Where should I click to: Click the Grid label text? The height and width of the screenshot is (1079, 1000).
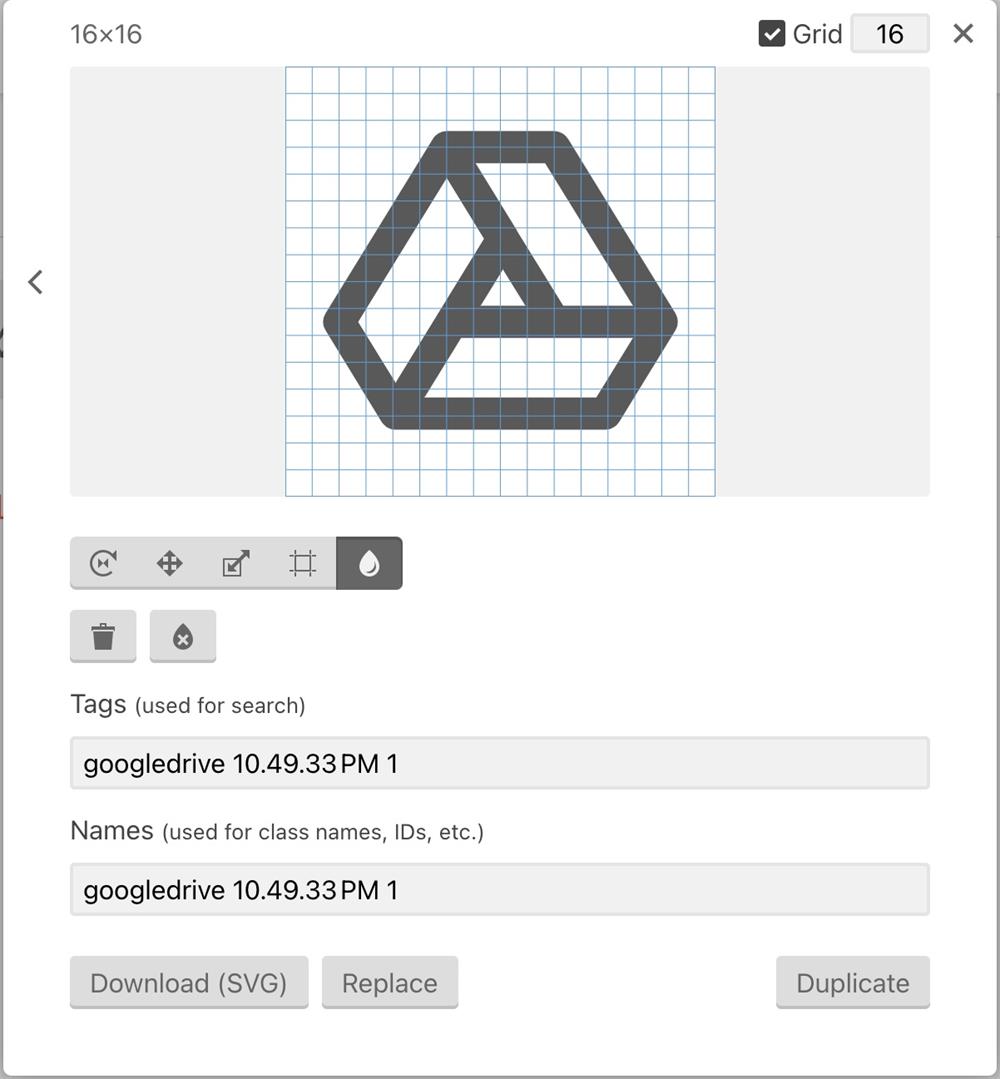coord(817,34)
